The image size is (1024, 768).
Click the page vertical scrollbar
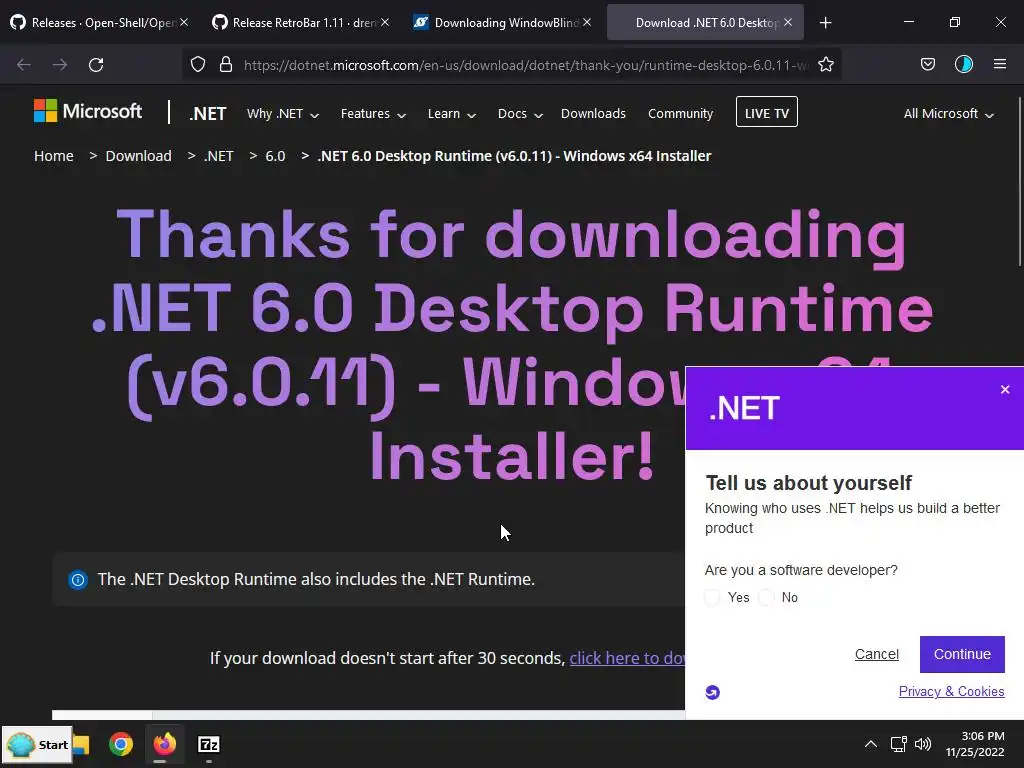(1019, 182)
